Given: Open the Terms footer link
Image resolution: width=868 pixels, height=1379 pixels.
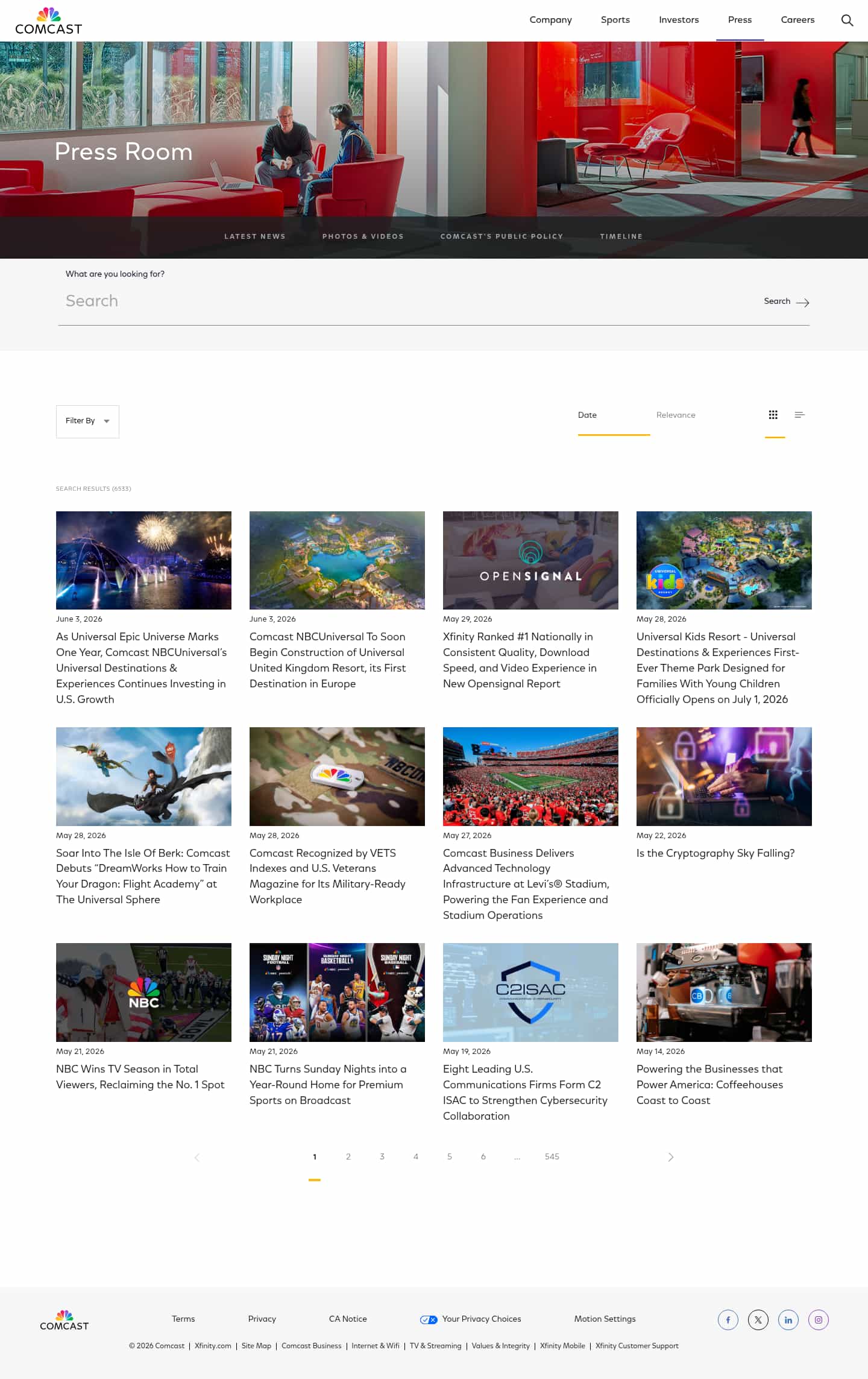Looking at the screenshot, I should click(x=183, y=1319).
